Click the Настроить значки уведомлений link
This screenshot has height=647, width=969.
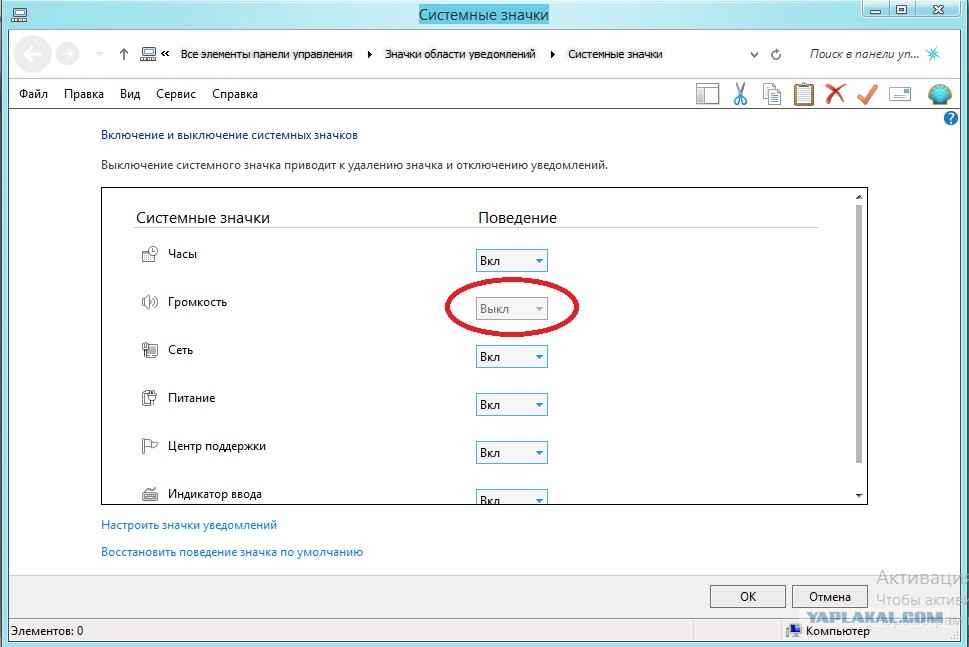pyautogui.click(x=189, y=525)
